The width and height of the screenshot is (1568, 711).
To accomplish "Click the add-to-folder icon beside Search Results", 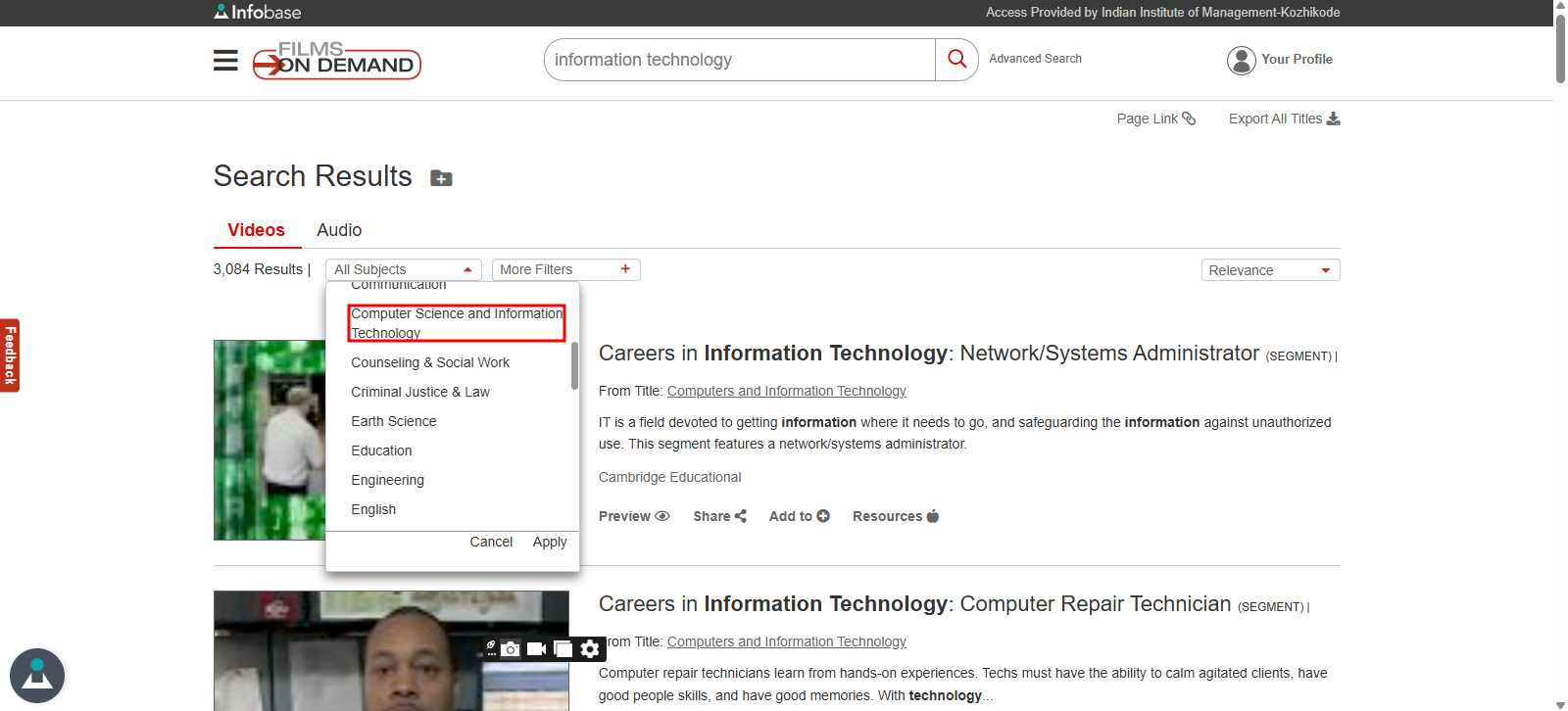I will pyautogui.click(x=441, y=178).
